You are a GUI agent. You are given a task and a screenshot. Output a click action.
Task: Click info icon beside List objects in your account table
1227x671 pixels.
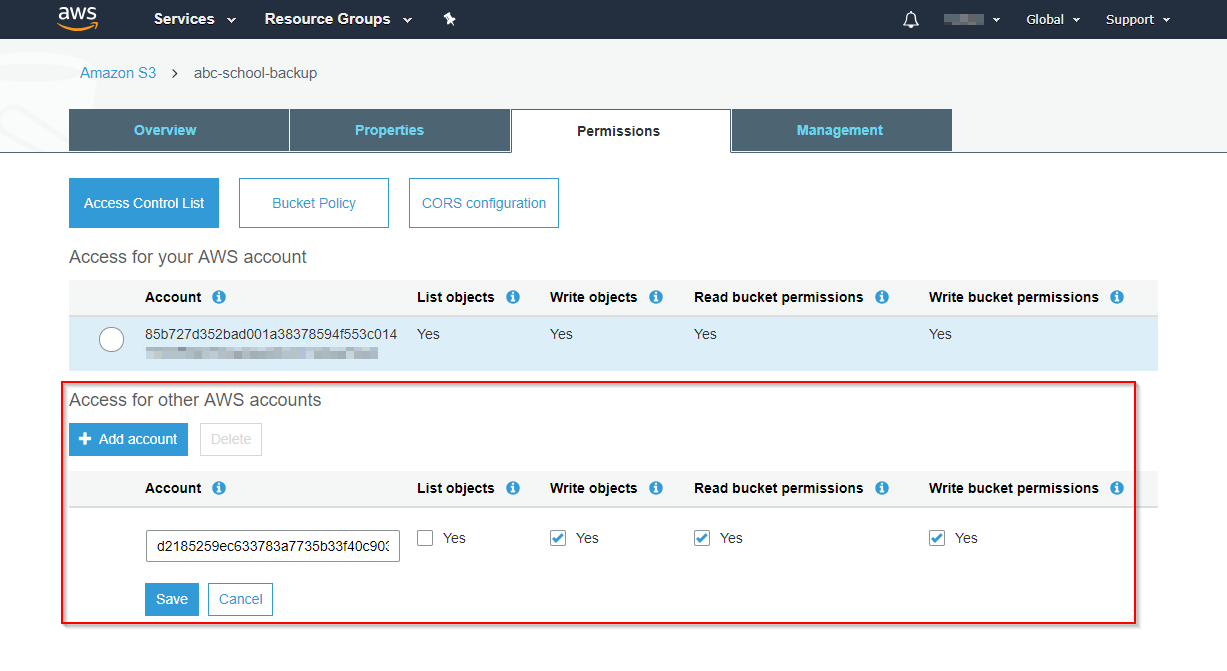(513, 297)
